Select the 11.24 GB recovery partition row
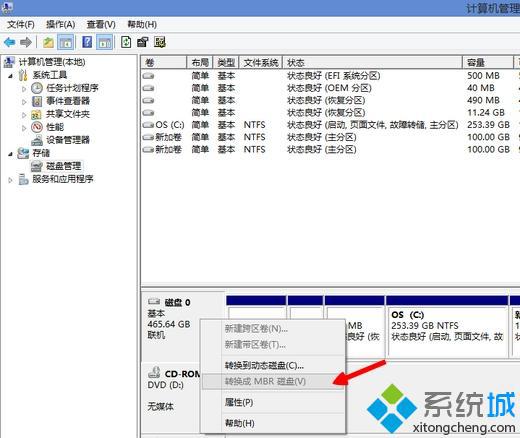Viewport: 520px width, 438px height. pyautogui.click(x=330, y=113)
